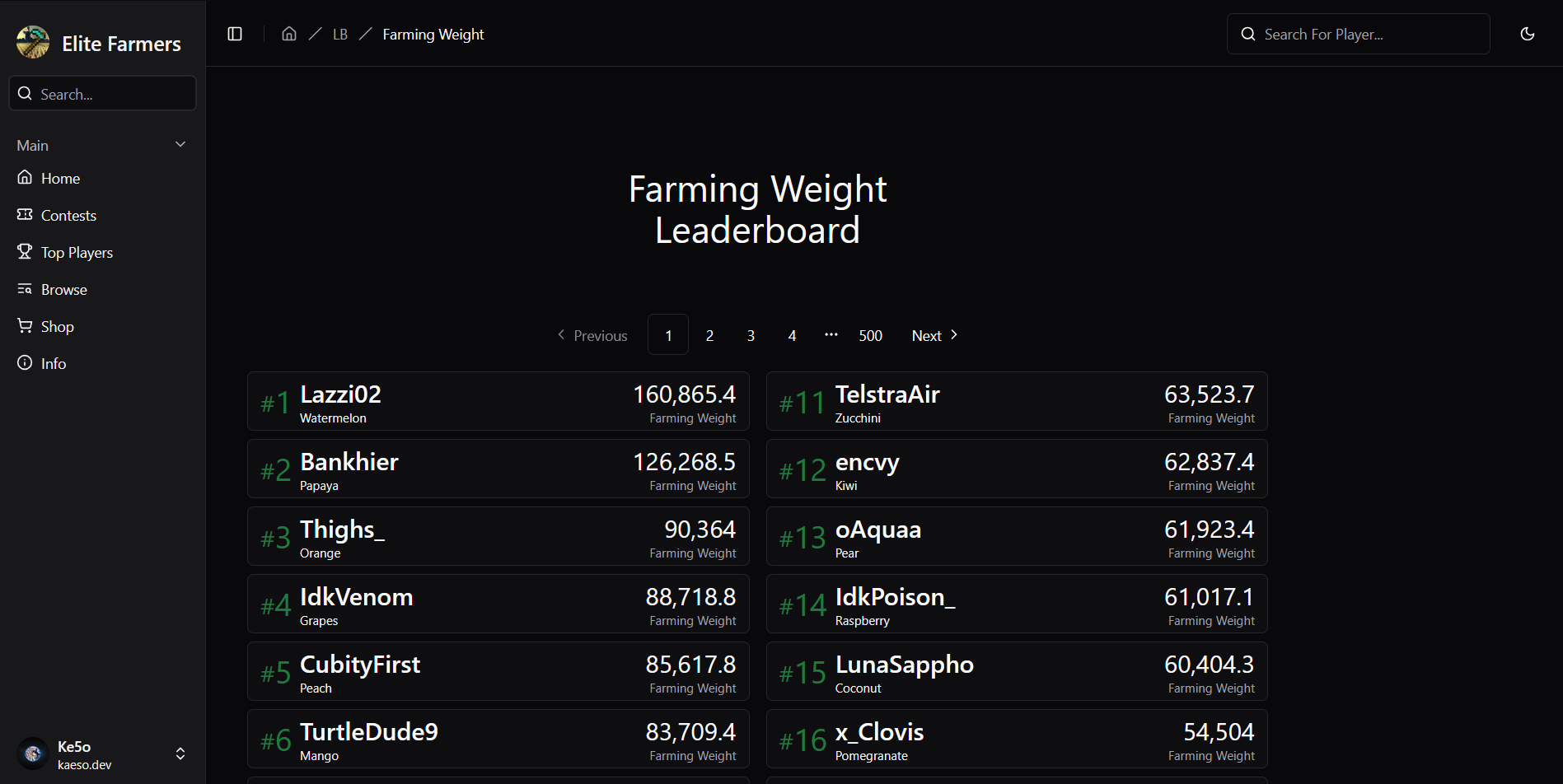Go to the Next page
1563x784 pixels.
[934, 335]
